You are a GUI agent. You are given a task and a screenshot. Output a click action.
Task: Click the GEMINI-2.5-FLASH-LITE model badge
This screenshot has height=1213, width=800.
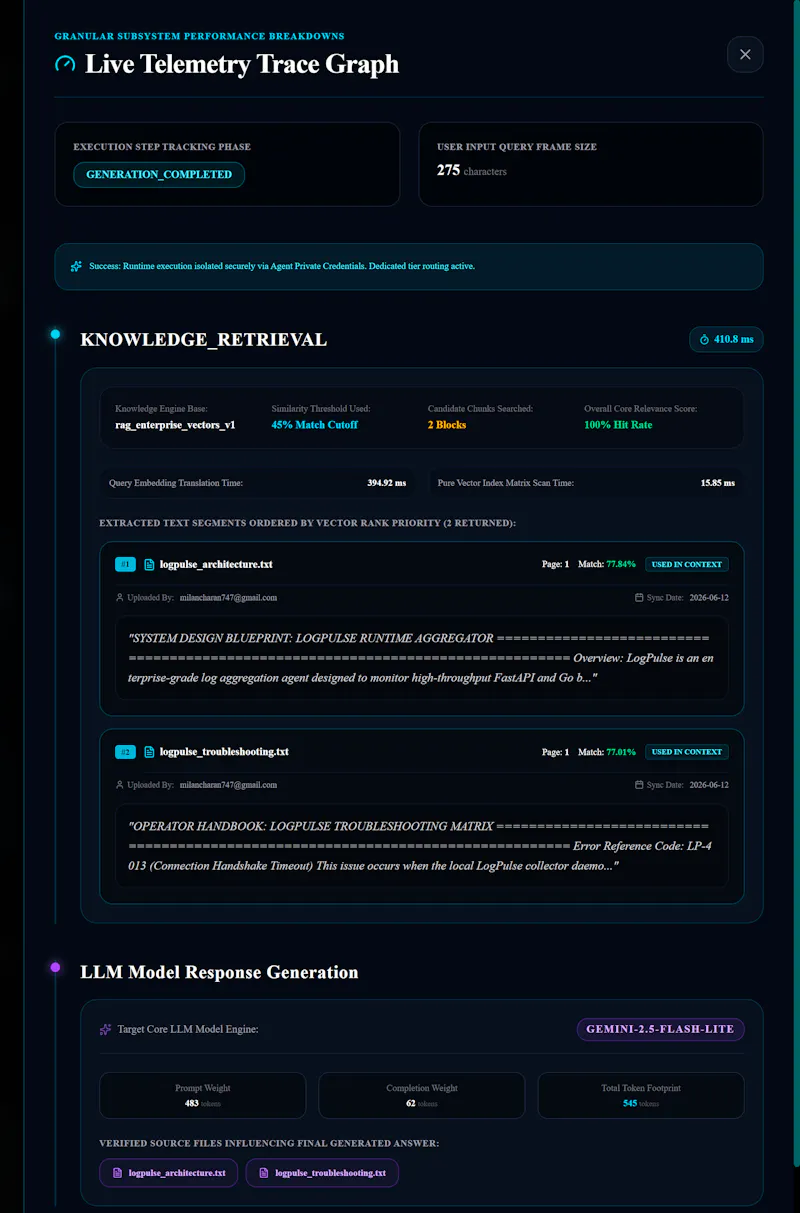tap(661, 1029)
